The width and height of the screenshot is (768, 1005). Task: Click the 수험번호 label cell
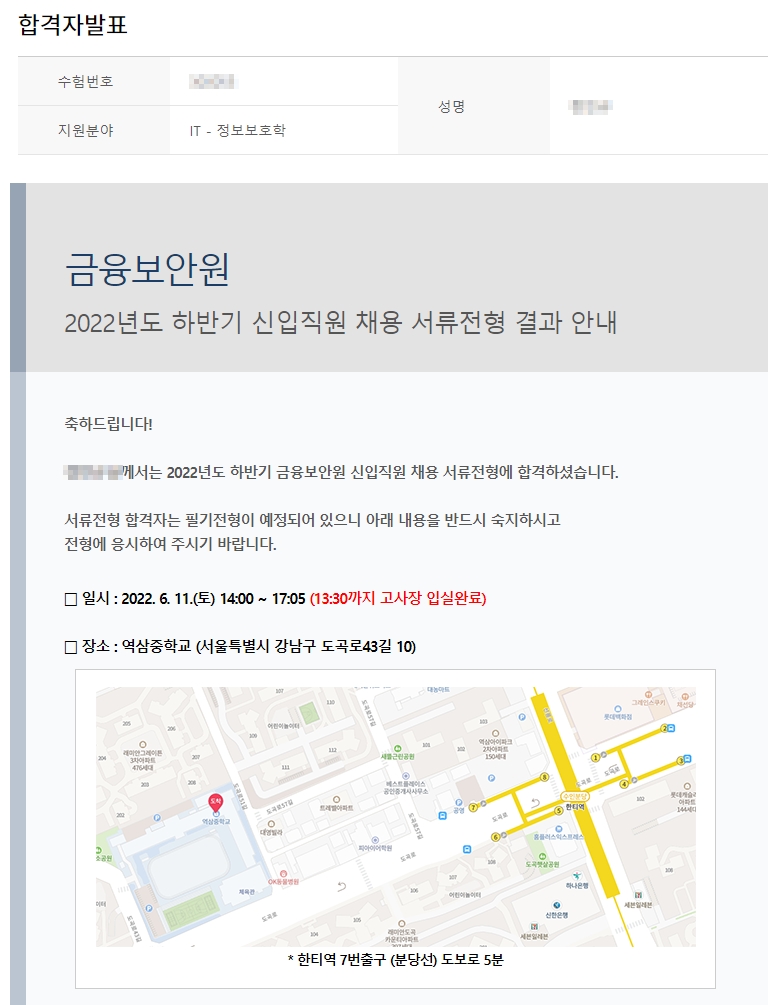[x=94, y=81]
